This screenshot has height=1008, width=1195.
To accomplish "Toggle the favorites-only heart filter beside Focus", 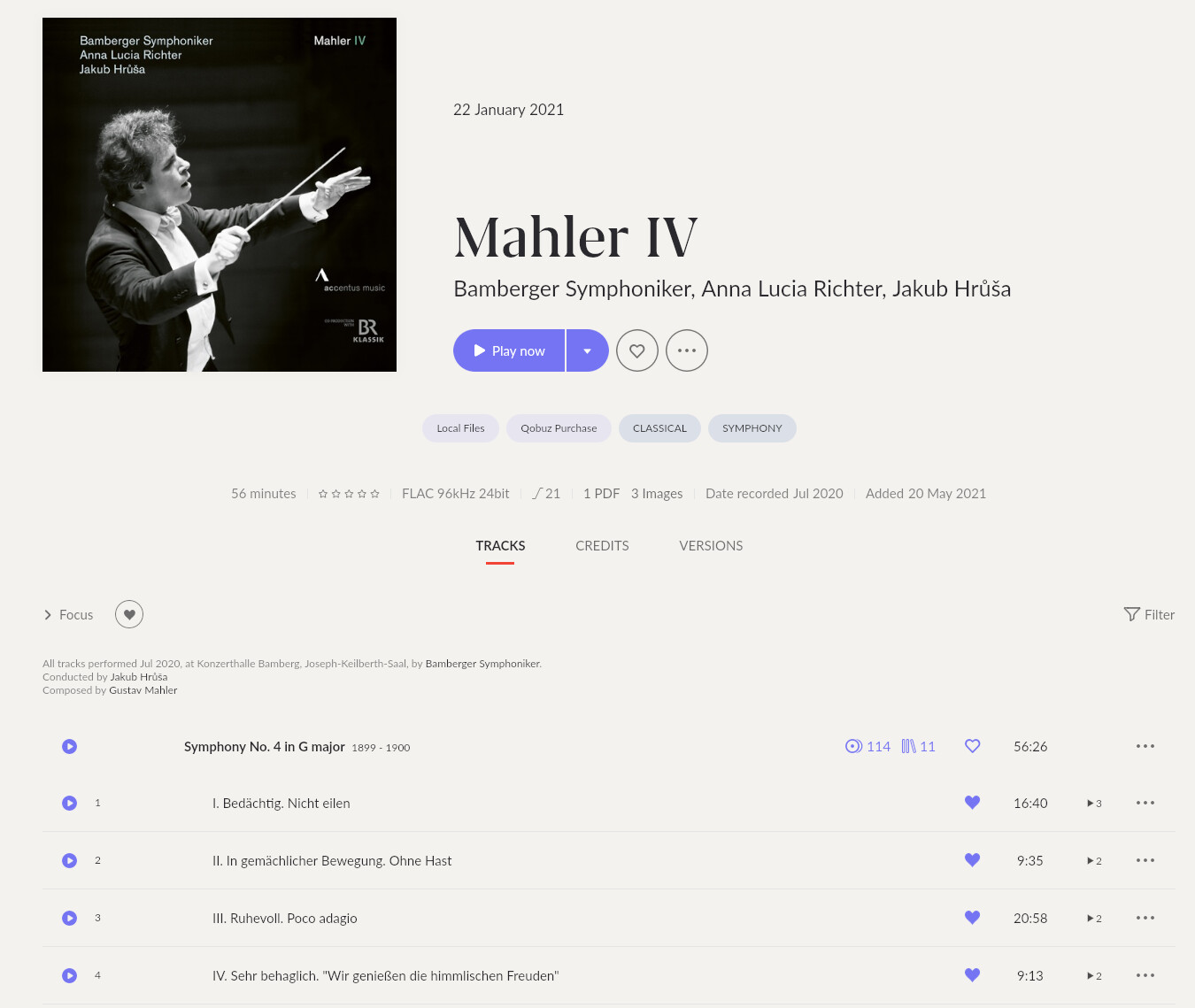I will [129, 614].
